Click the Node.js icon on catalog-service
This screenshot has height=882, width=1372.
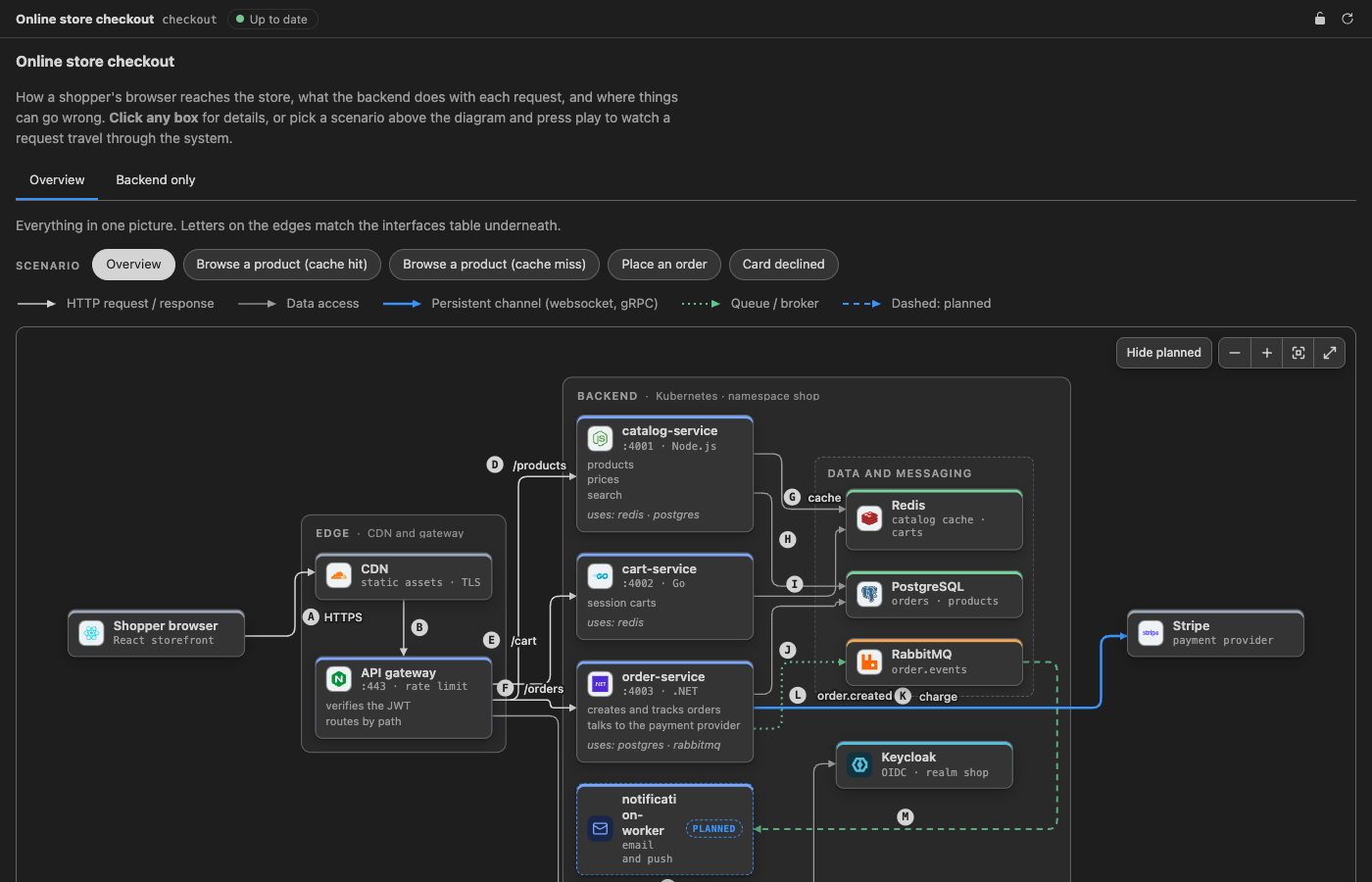600,438
